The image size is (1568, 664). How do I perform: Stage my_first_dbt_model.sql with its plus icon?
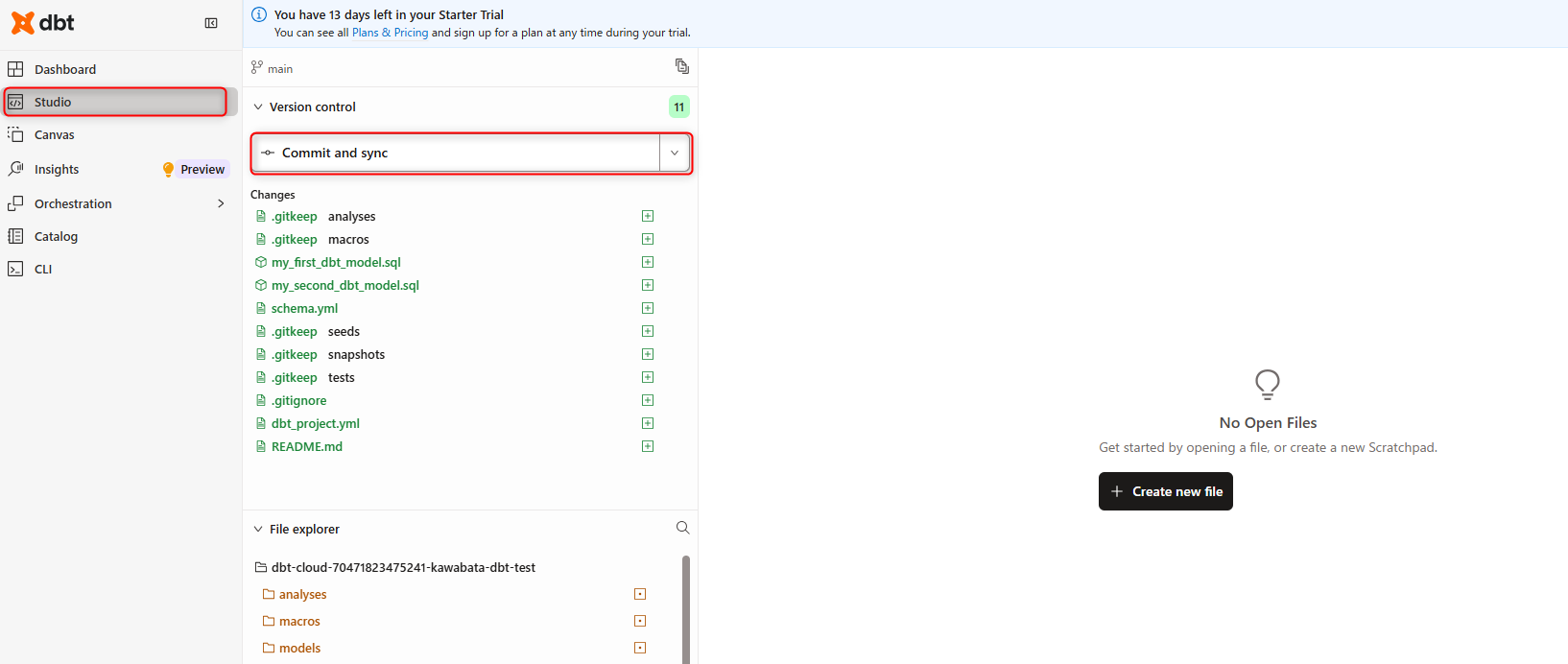coord(648,262)
